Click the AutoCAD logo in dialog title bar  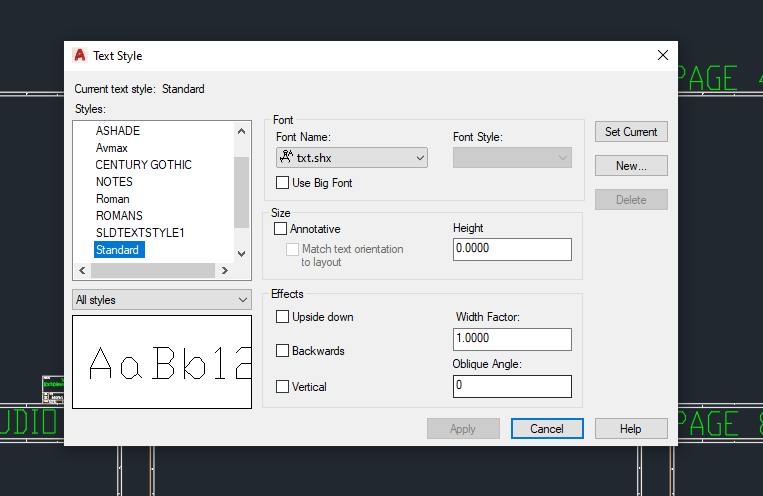pyautogui.click(x=80, y=55)
